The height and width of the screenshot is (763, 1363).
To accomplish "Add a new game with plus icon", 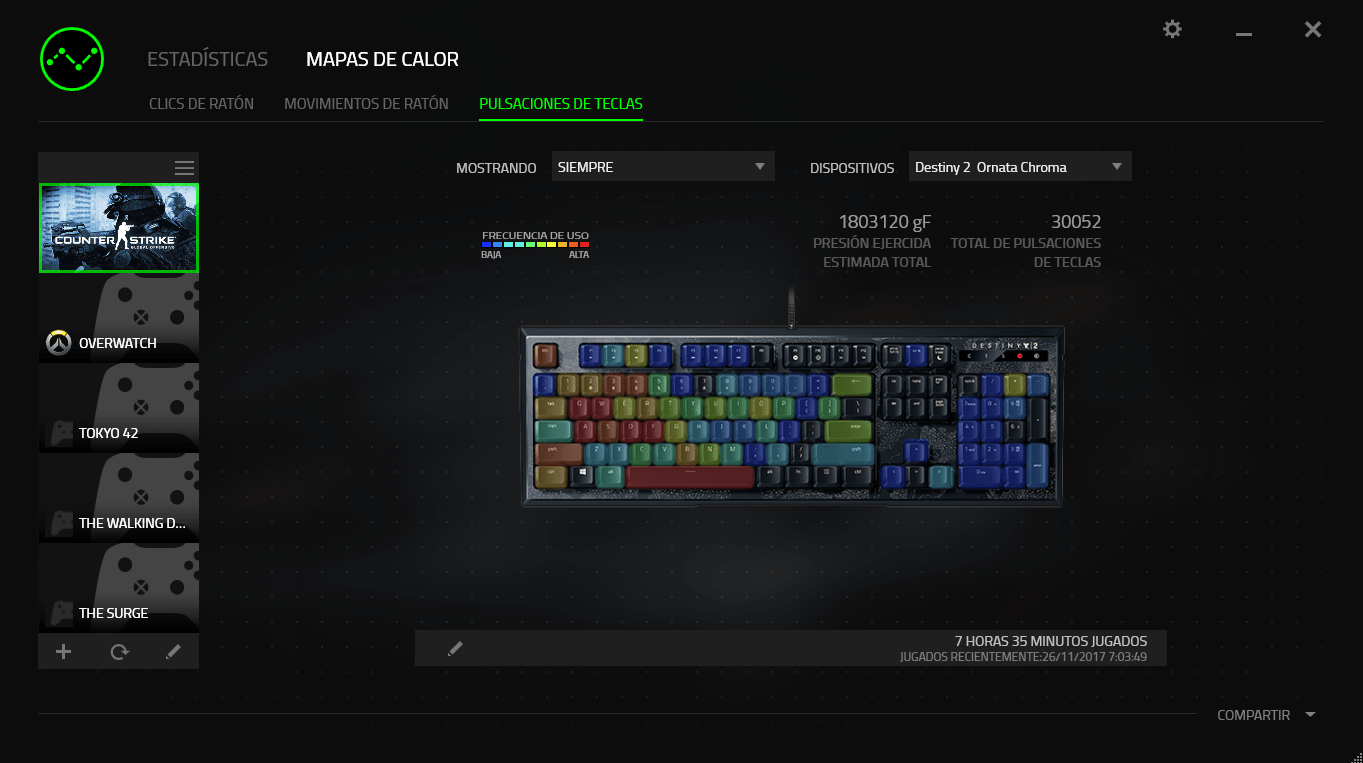I will click(x=63, y=652).
